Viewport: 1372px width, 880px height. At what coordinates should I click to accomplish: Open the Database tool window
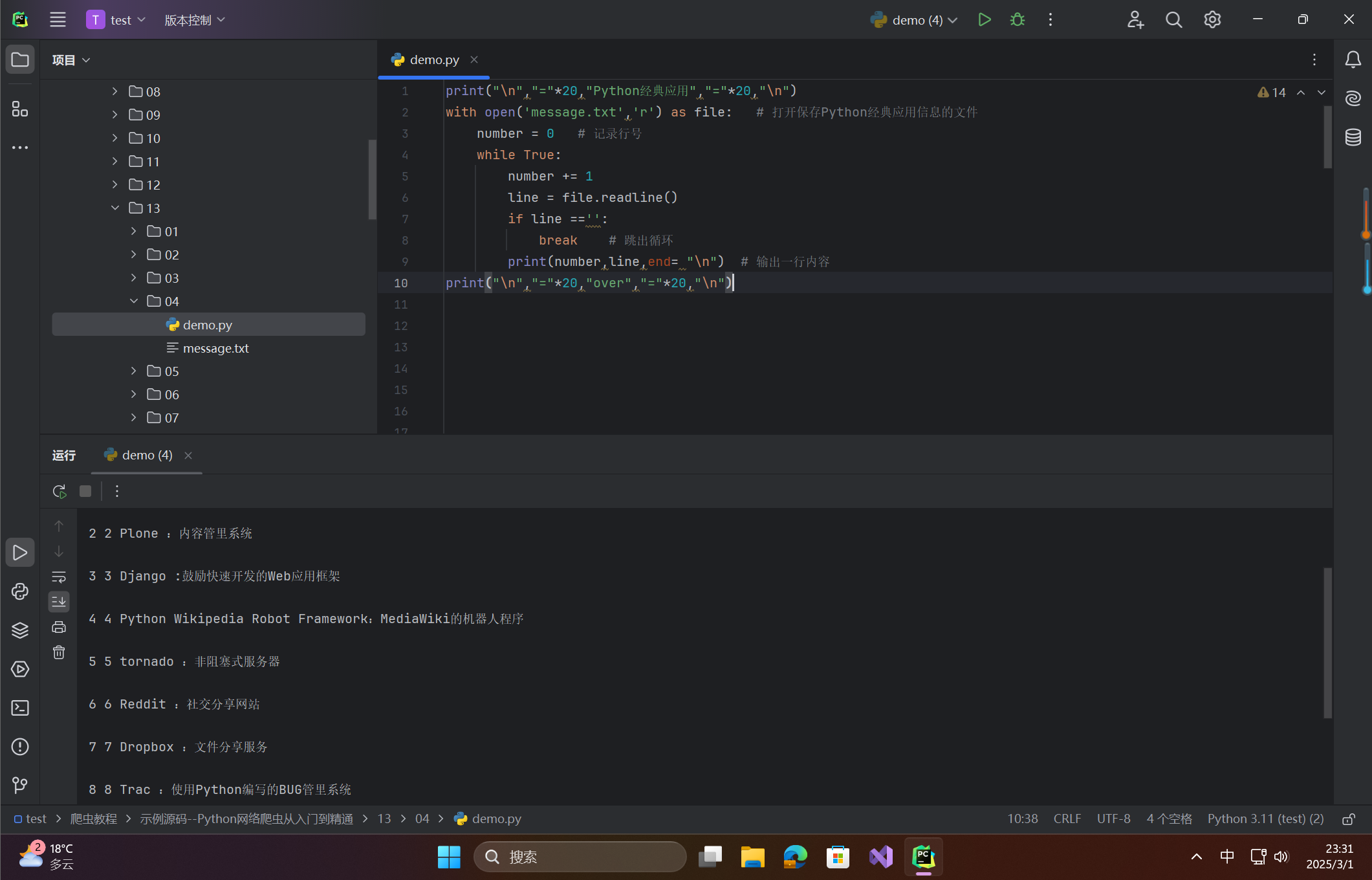tap(1353, 137)
